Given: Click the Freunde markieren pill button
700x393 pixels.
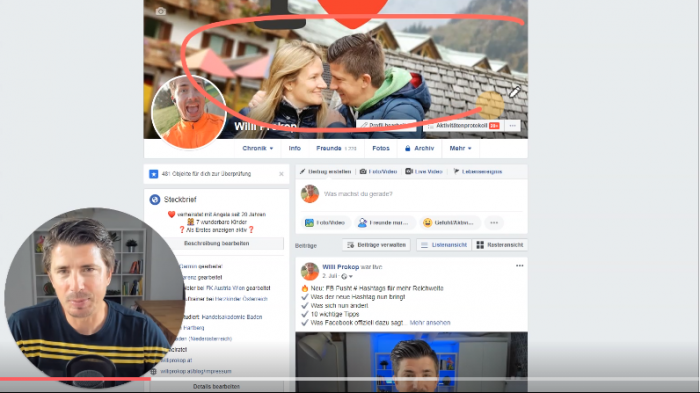Looking at the screenshot, I should coord(385,223).
